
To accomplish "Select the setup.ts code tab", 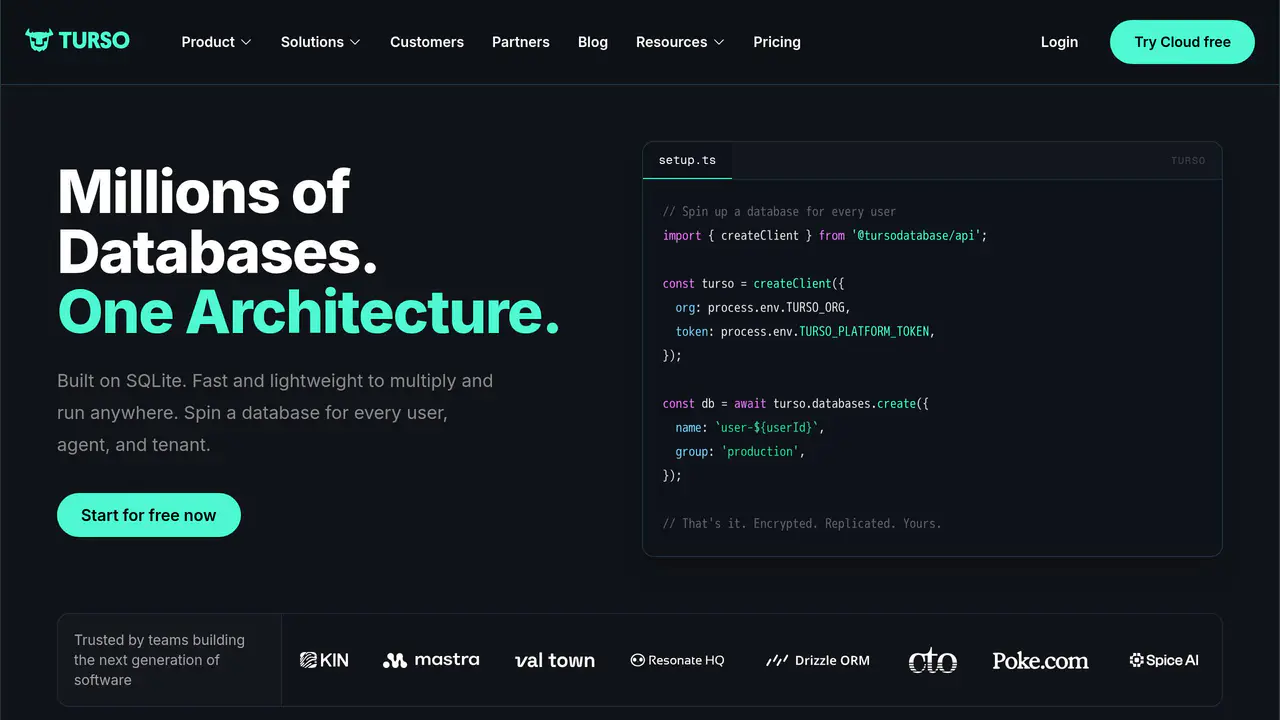I will pyautogui.click(x=687, y=160).
